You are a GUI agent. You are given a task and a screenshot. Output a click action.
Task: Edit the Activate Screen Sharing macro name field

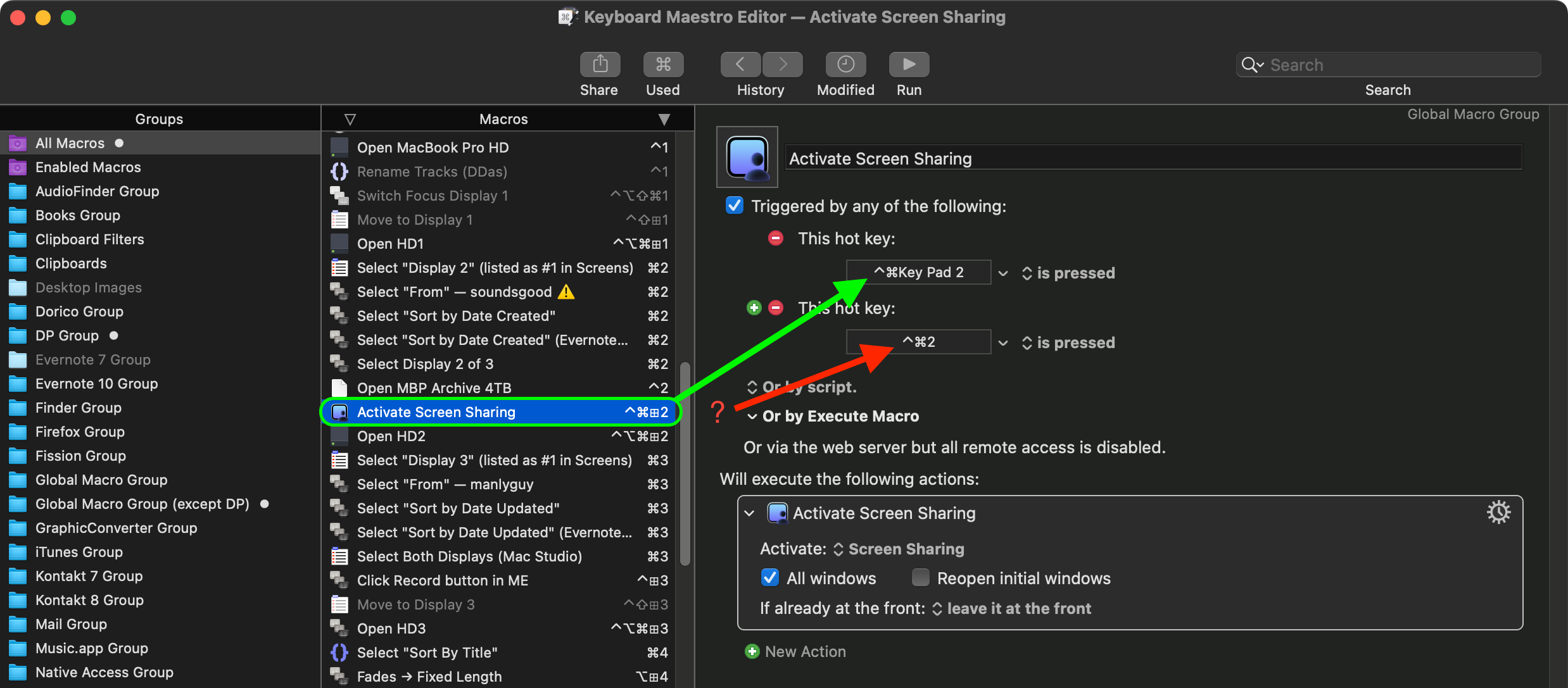(1153, 158)
